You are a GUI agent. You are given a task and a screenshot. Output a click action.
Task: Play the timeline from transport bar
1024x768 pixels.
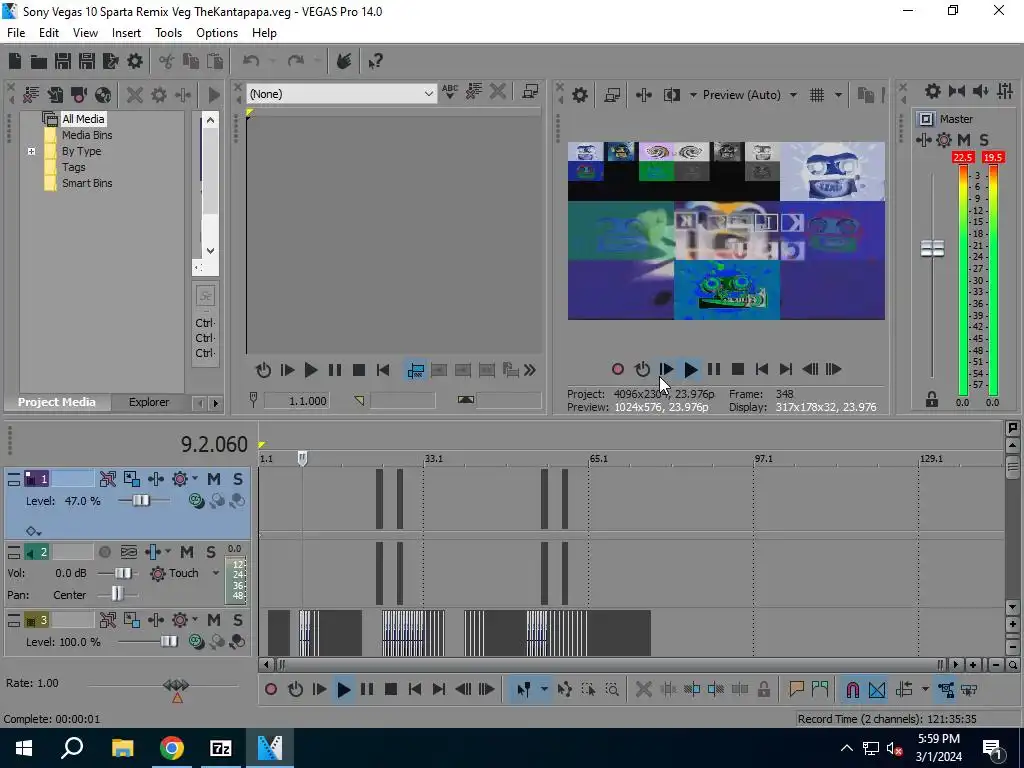coord(343,690)
